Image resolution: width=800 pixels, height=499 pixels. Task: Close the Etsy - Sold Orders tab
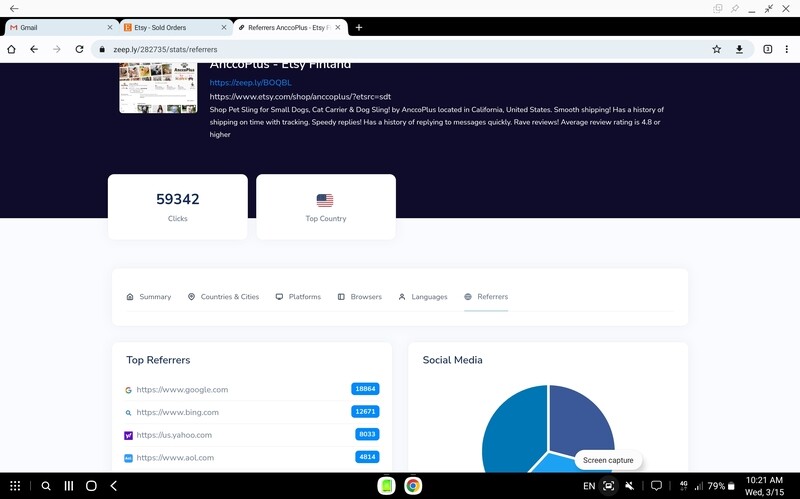coord(223,28)
